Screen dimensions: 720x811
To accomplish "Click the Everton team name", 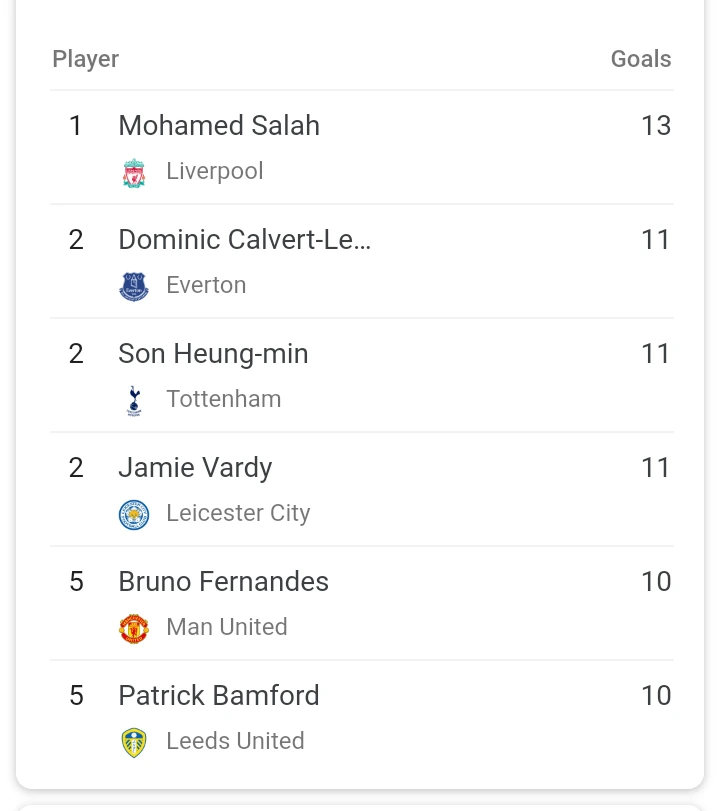I will click(206, 285).
